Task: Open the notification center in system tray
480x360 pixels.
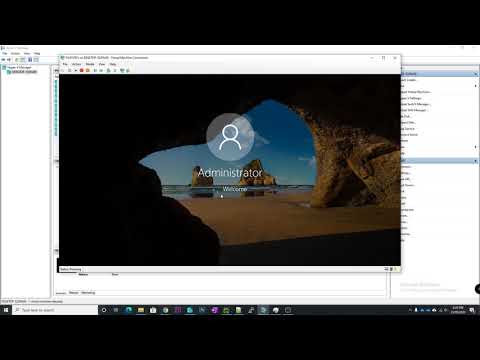Action: tap(472, 310)
